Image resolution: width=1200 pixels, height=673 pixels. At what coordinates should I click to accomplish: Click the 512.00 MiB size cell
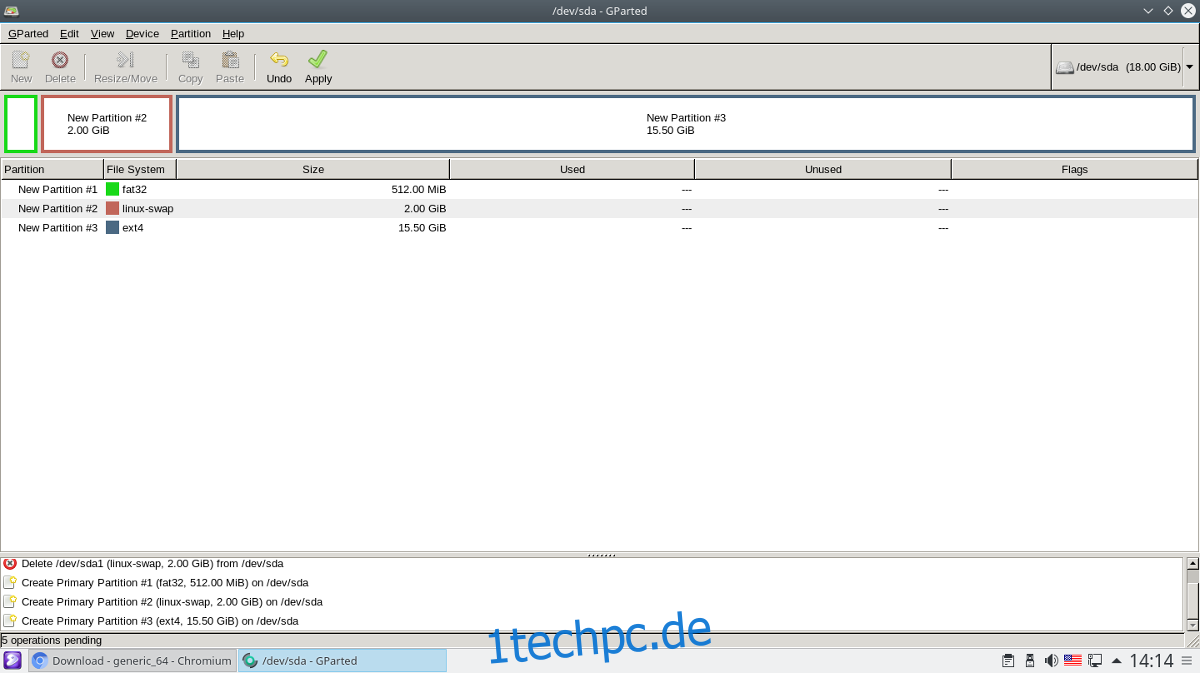point(419,189)
